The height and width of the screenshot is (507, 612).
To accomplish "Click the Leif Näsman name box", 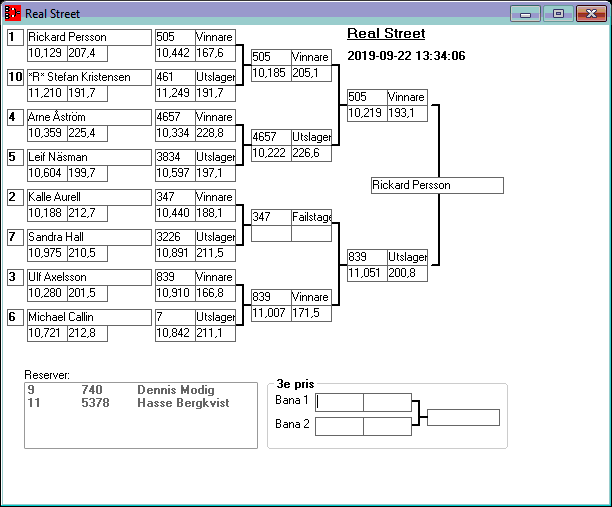I will coord(87,157).
